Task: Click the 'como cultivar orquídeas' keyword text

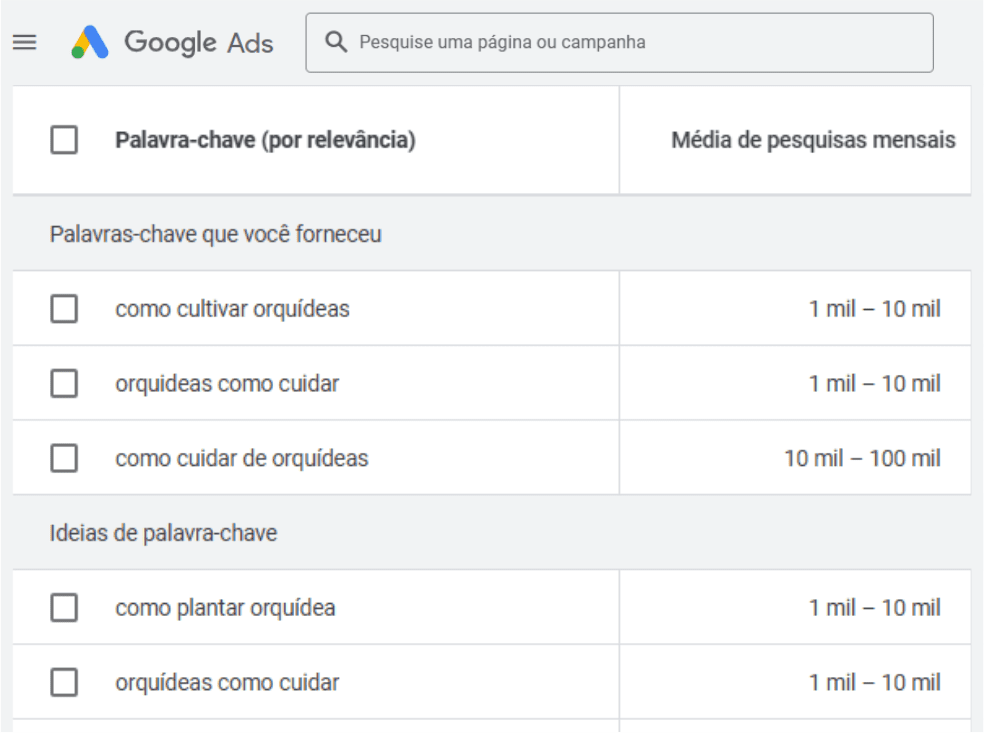Action: [x=232, y=309]
